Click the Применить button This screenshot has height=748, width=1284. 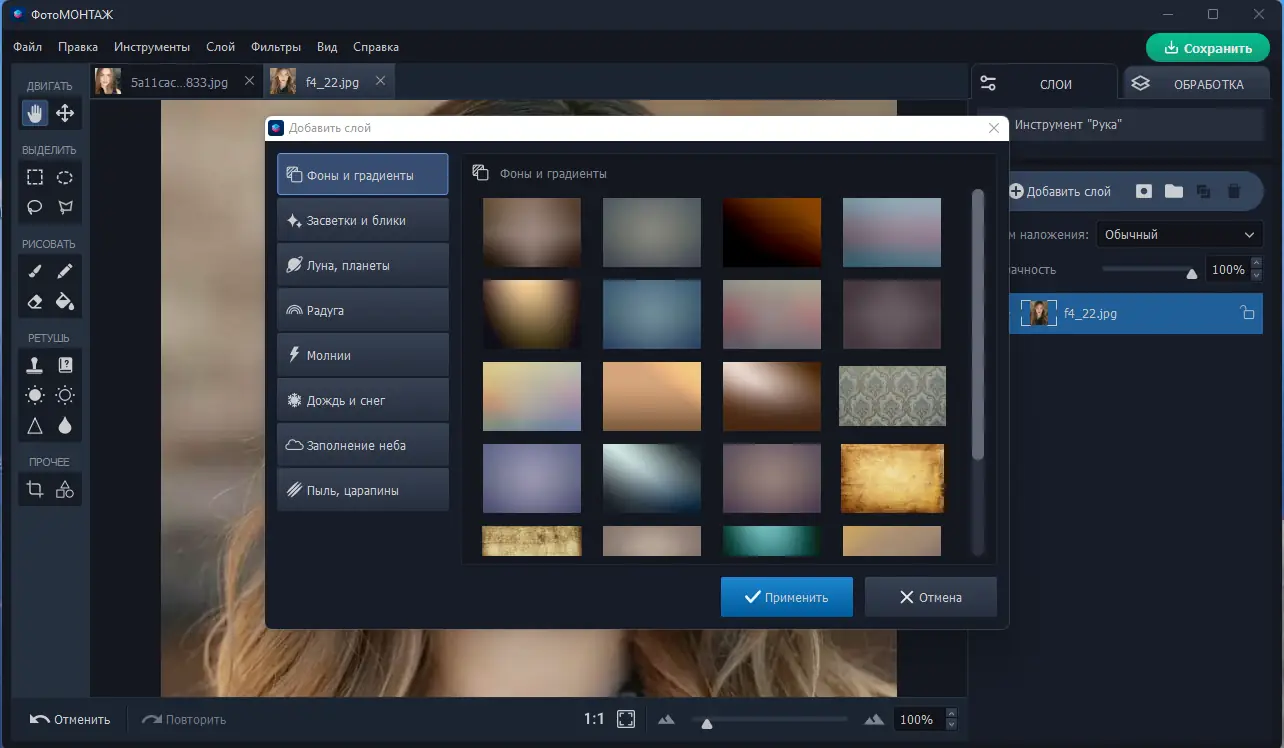787,597
